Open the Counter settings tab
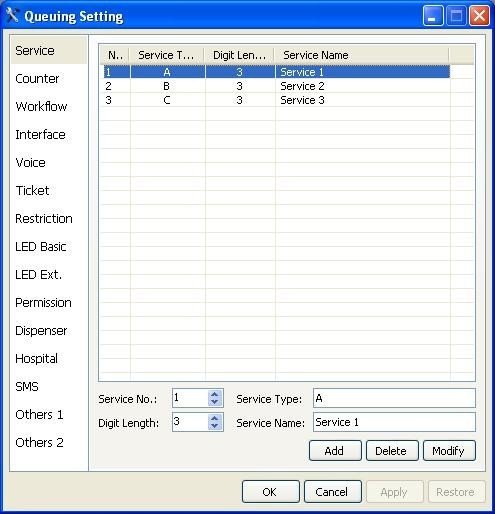This screenshot has width=495, height=514. click(37, 79)
